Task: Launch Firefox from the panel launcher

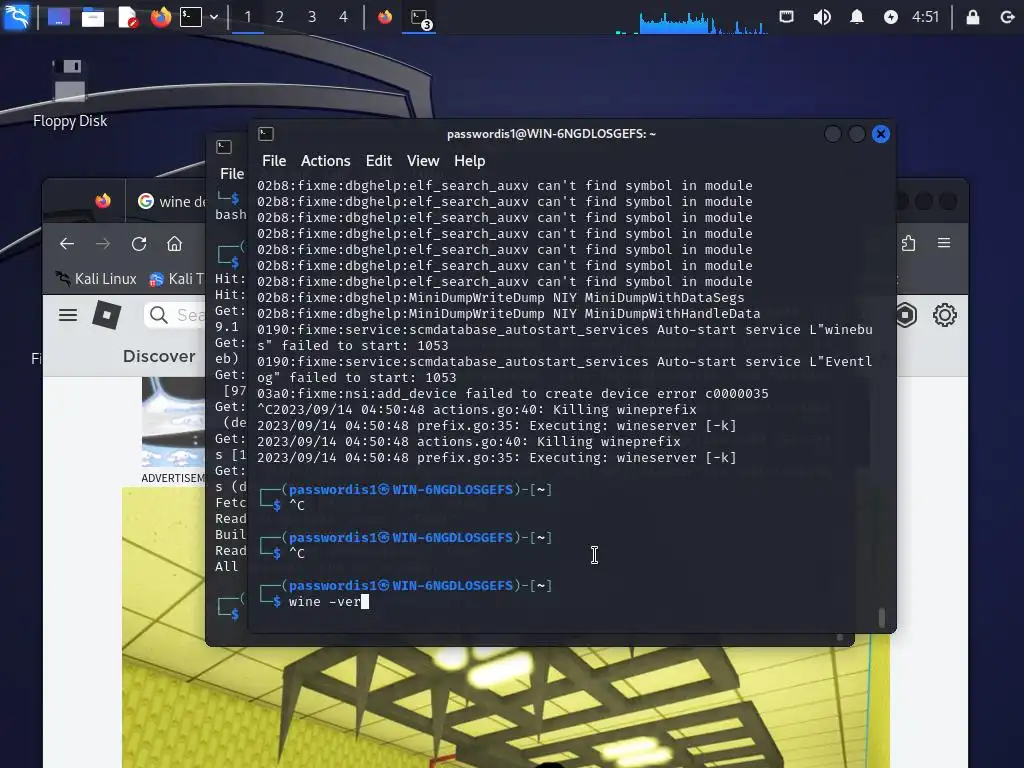Action: pos(160,16)
